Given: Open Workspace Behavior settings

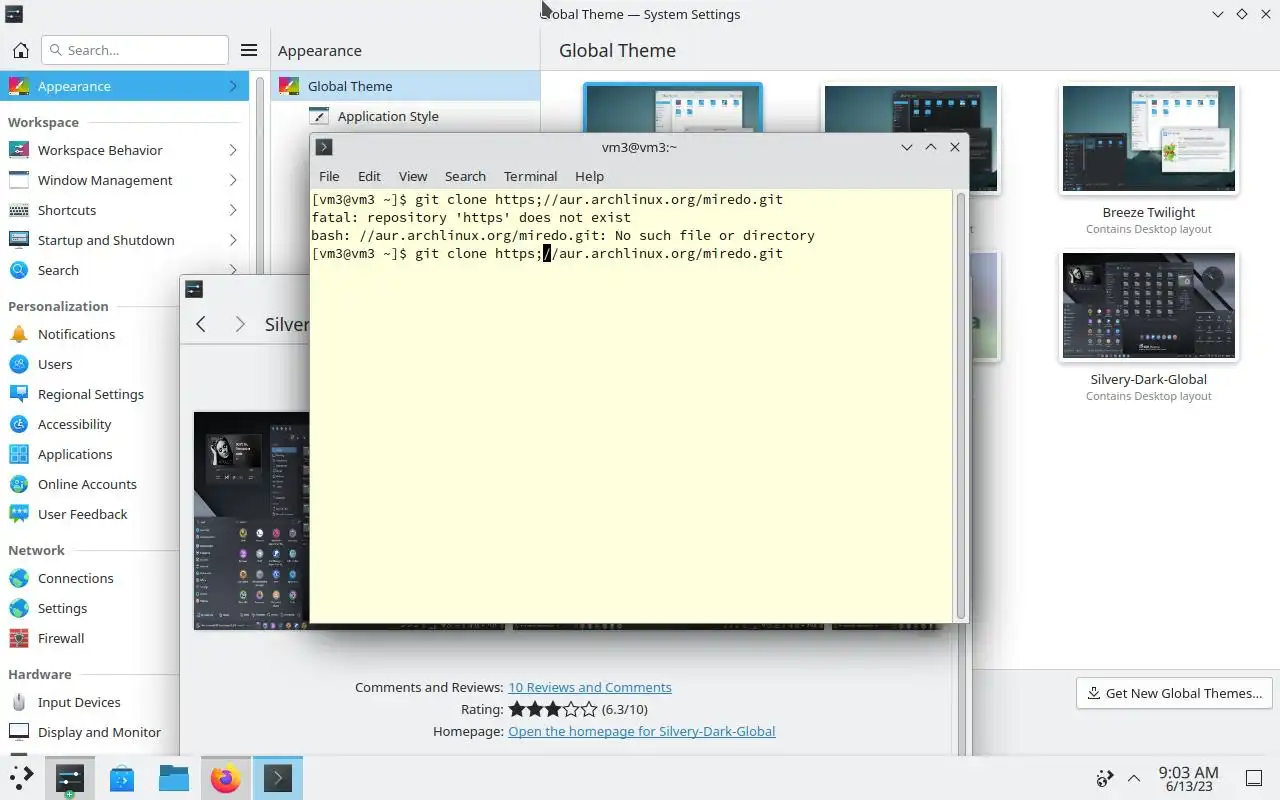Looking at the screenshot, I should (x=124, y=150).
